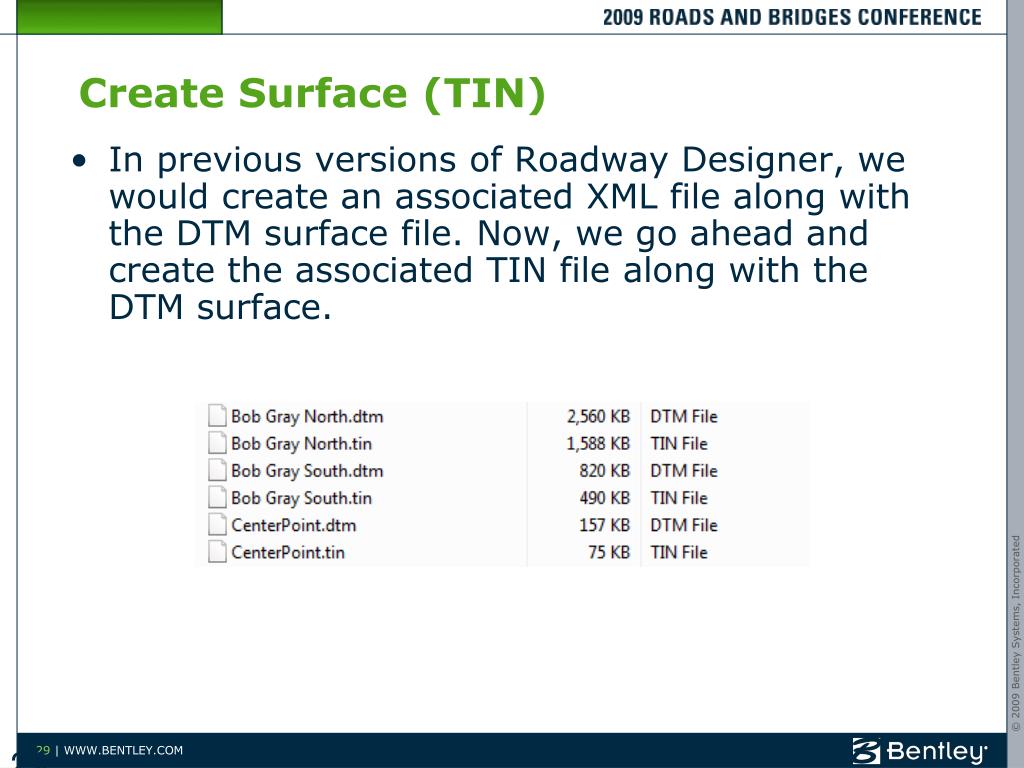Screen dimensions: 1024x768
Task: Click the 2009 Roads and Bridges Conference header
Action: (x=792, y=17)
